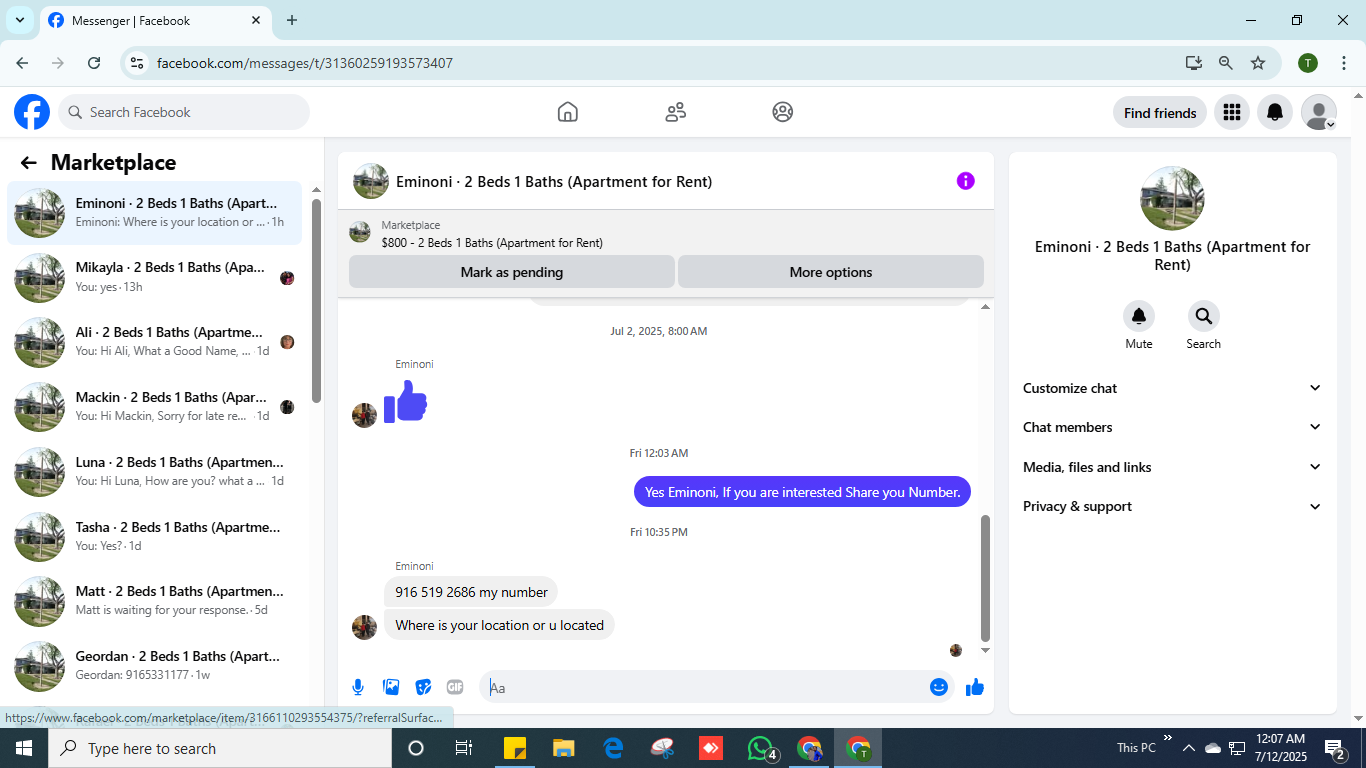Click the conversation list scrollbar

pyautogui.click(x=316, y=300)
